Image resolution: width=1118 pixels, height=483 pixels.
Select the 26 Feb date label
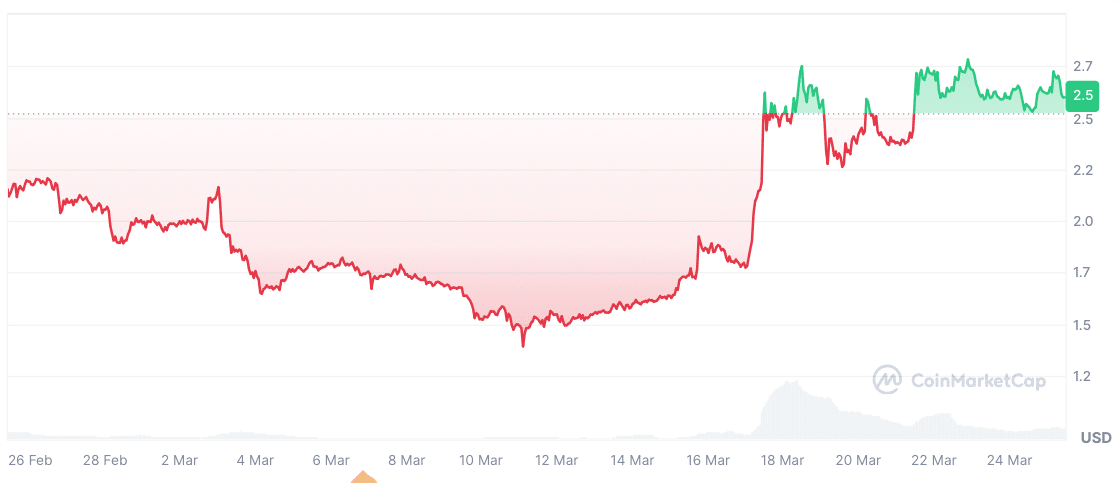tap(29, 460)
